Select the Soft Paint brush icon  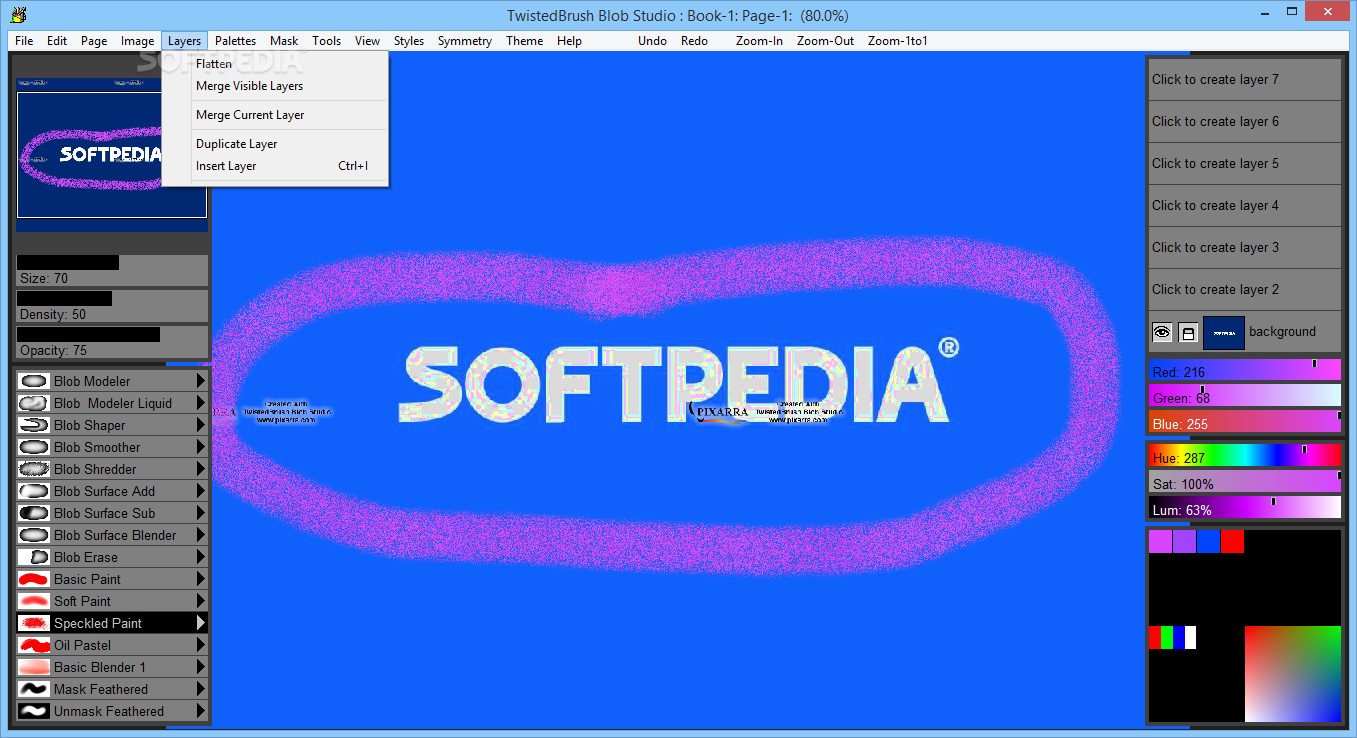coord(34,601)
